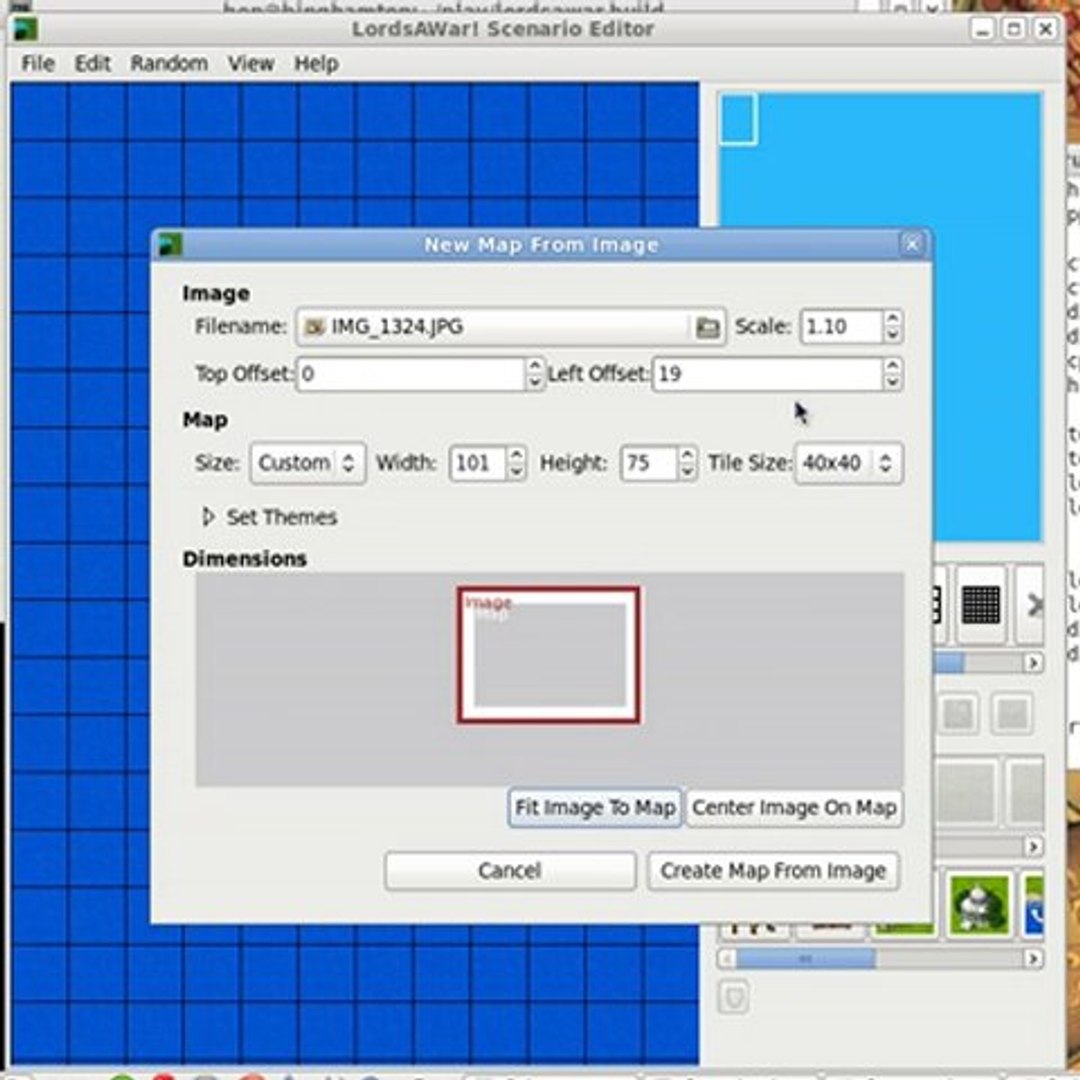
Task: Click the shield icon below the toolbox
Action: pos(734,997)
